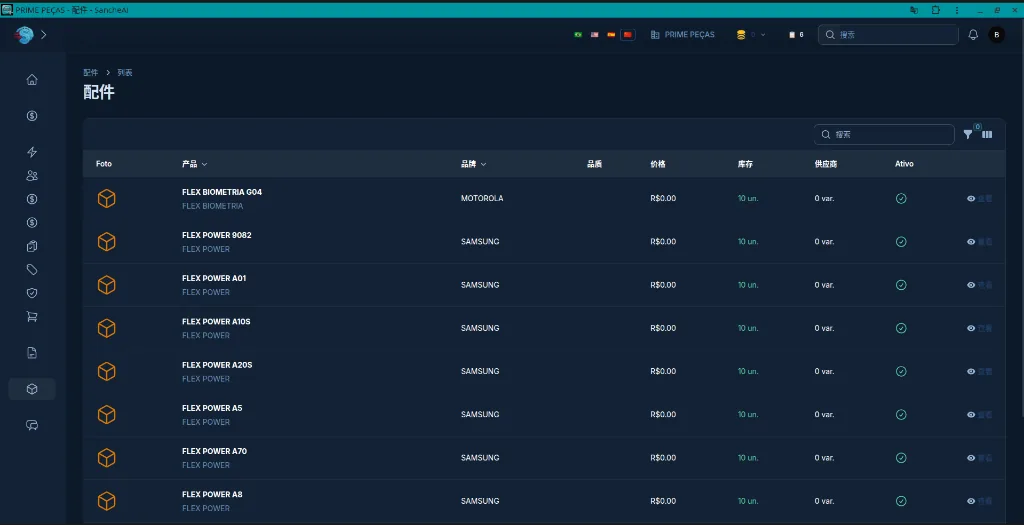Click the dollar icon just below home icon
Image resolution: width=1024 pixels, height=525 pixels.
click(32, 116)
